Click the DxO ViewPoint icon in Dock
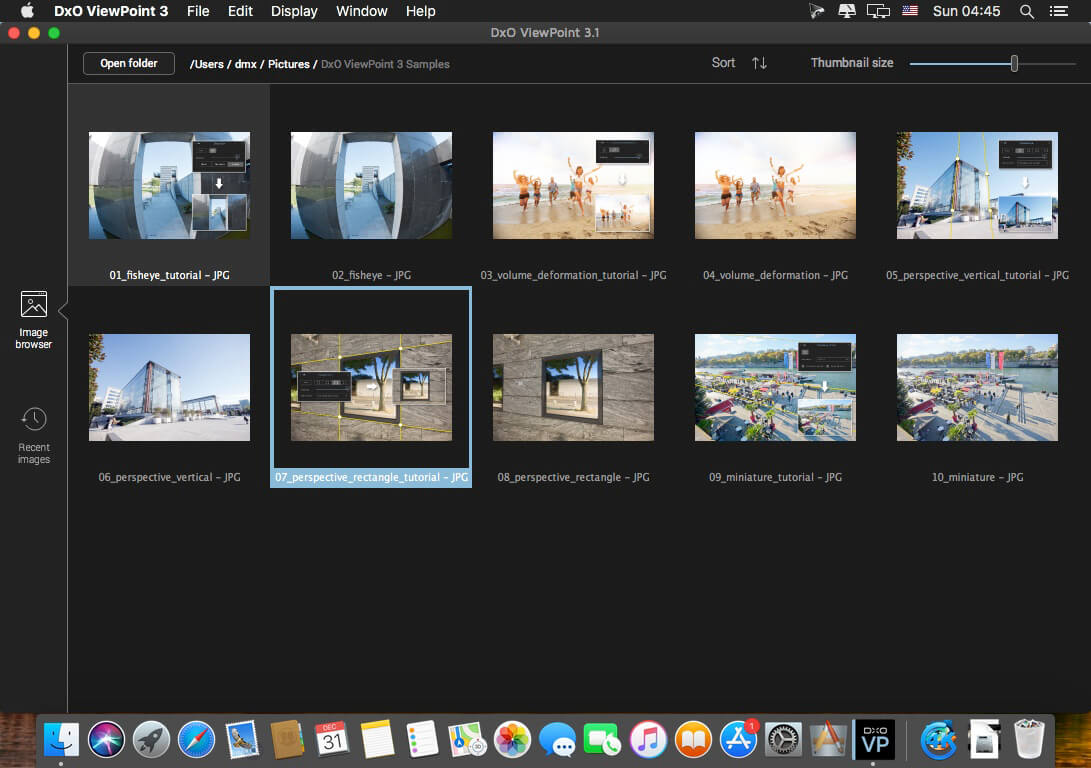This screenshot has width=1091, height=768. [x=872, y=739]
